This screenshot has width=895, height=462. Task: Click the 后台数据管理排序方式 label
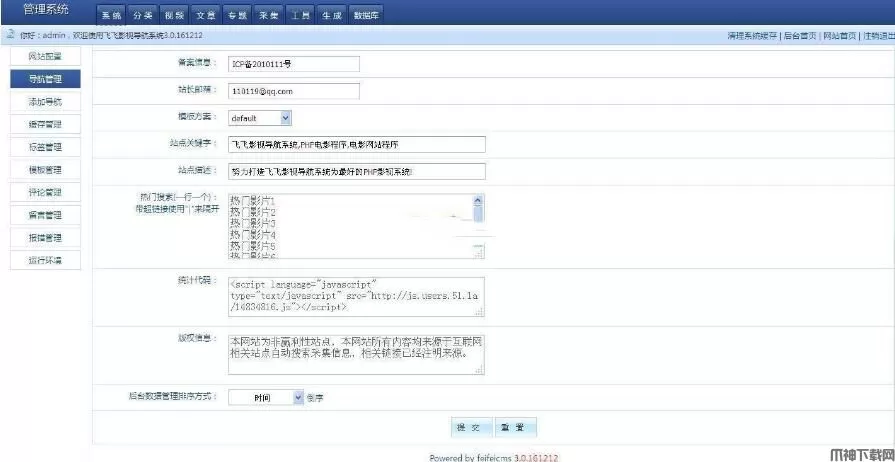pos(173,395)
